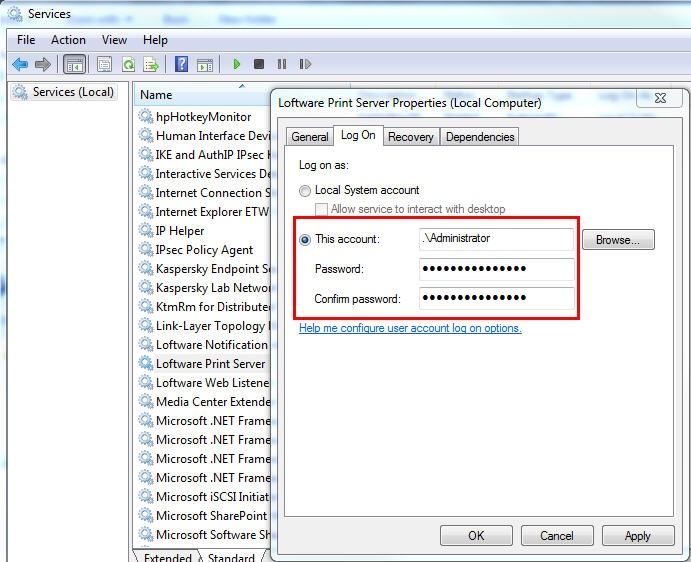Viewport: 691px width, 562px height.
Task: Select IP Helper service row
Action: coord(203,230)
